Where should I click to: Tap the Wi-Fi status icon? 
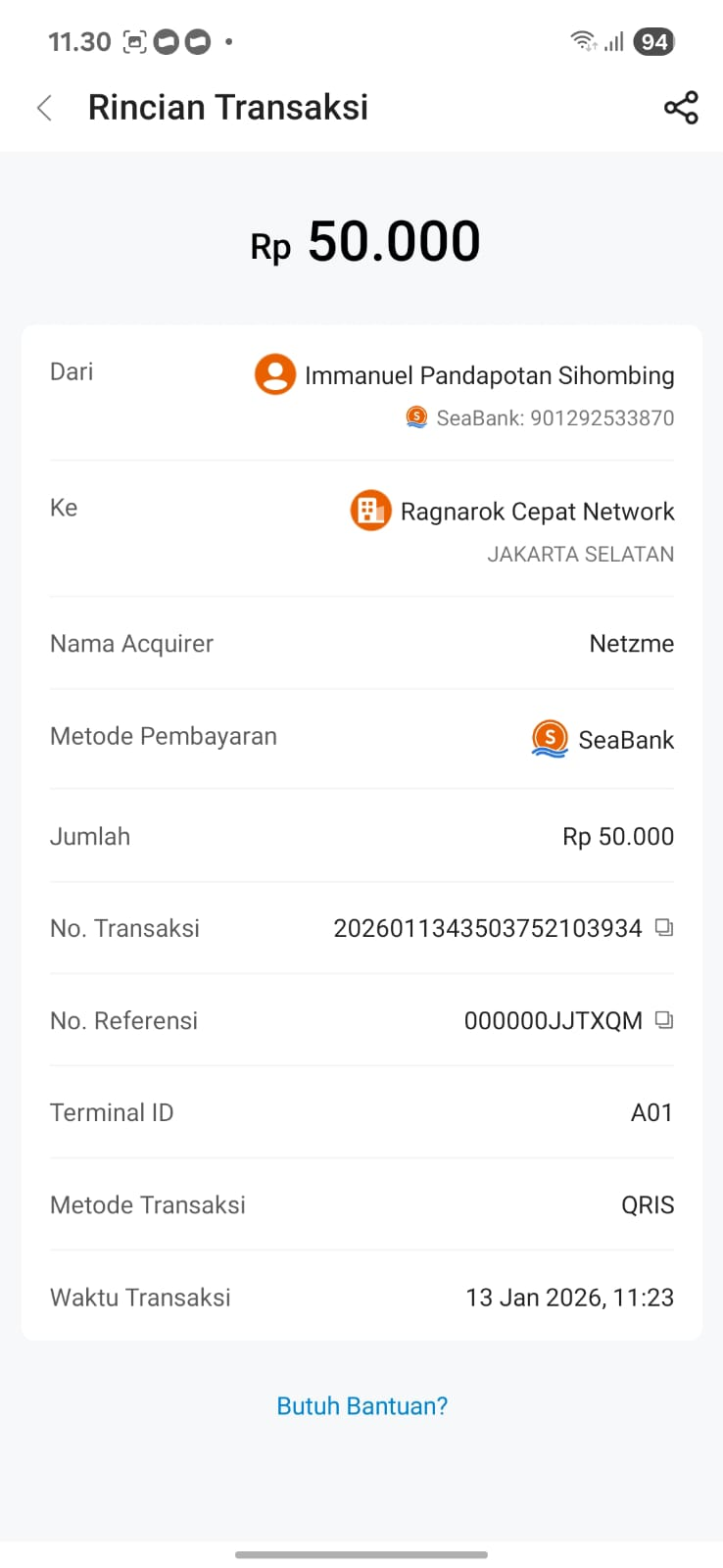pyautogui.click(x=583, y=41)
